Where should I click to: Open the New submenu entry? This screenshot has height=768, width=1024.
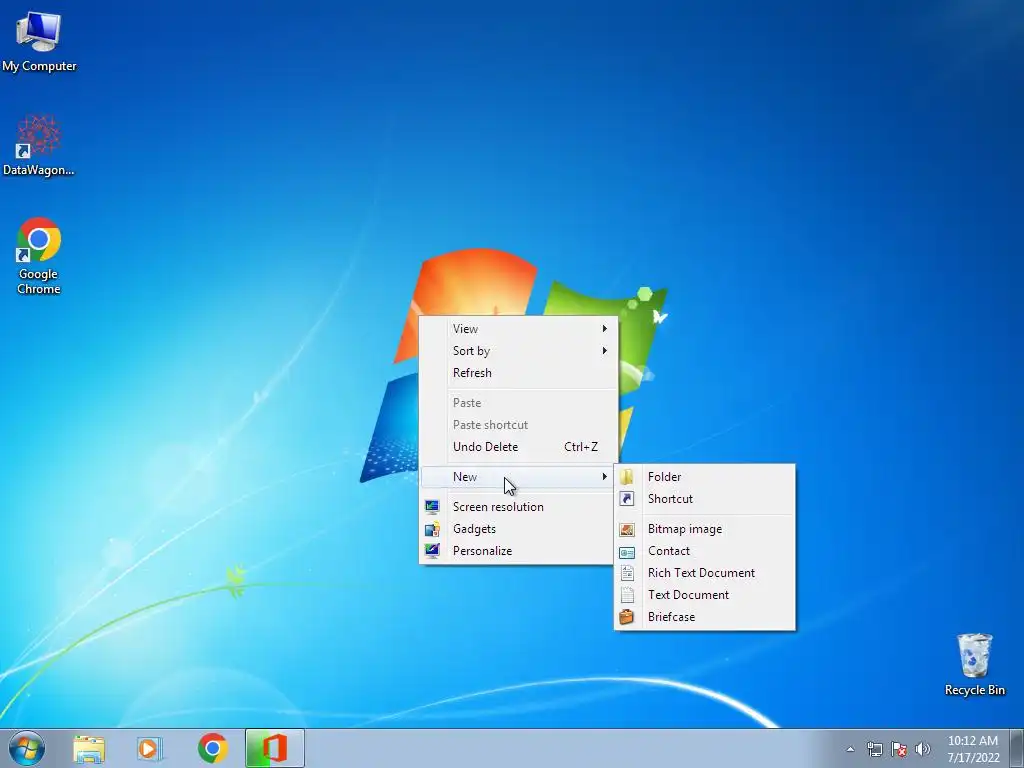(x=518, y=477)
